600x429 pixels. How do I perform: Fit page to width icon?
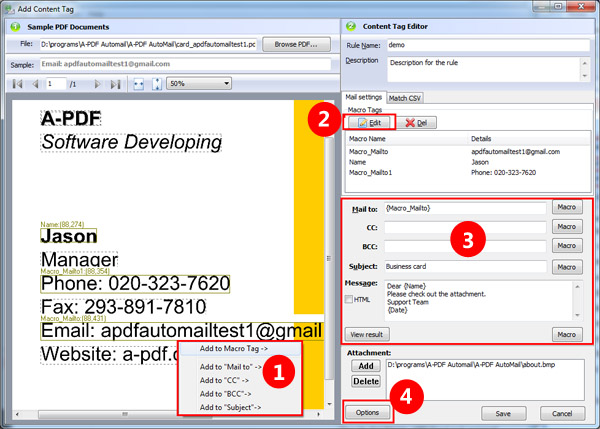coord(139,84)
